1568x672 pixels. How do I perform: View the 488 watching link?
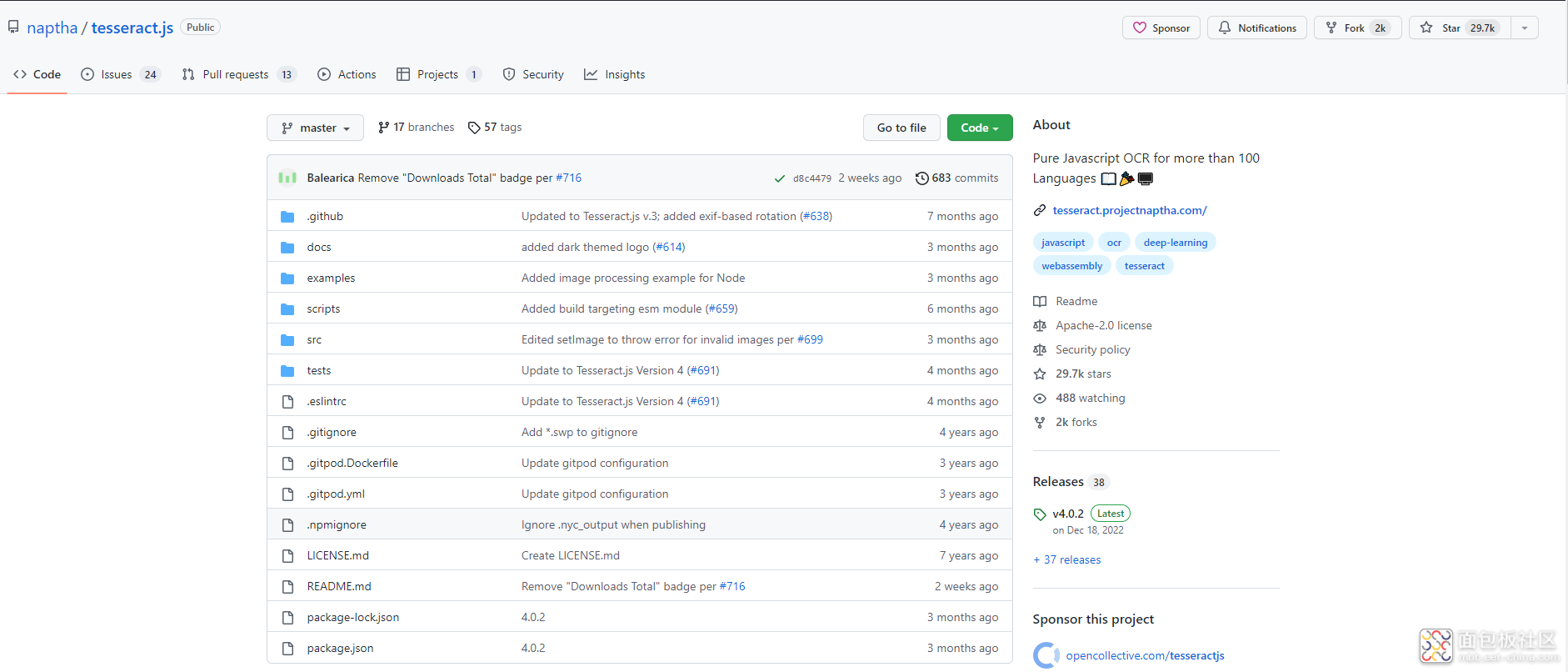coord(1080,398)
